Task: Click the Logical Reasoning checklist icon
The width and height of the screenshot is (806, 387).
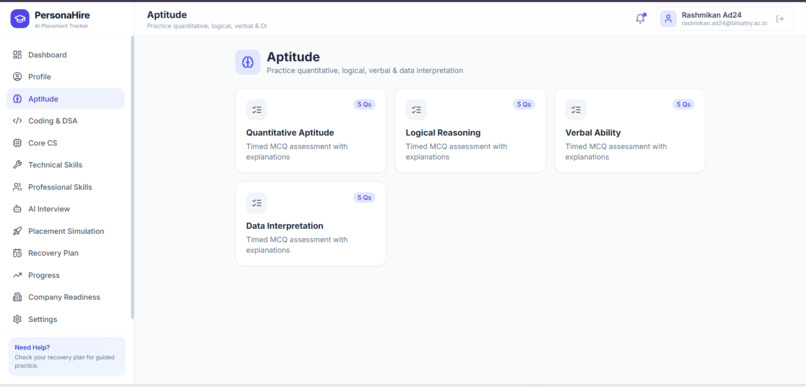Action: (x=416, y=109)
